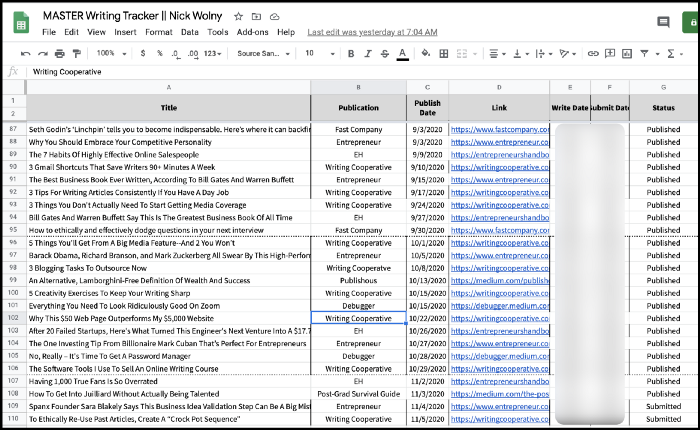The height and width of the screenshot is (430, 700).
Task: Open the Tools menu
Action: click(x=218, y=32)
